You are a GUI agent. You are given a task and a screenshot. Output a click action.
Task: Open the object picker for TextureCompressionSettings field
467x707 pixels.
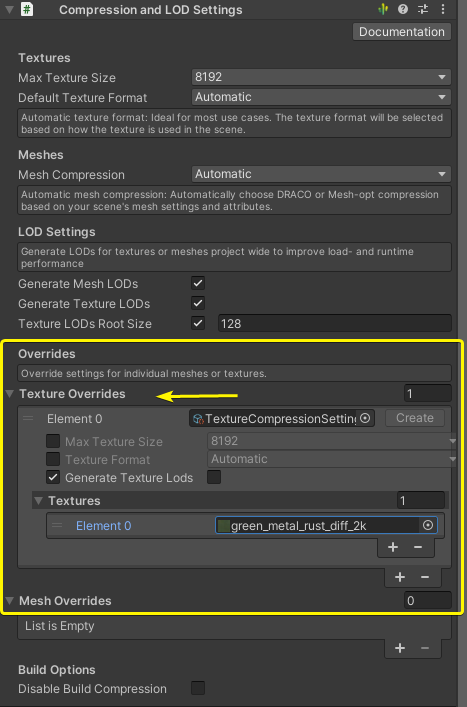point(365,418)
